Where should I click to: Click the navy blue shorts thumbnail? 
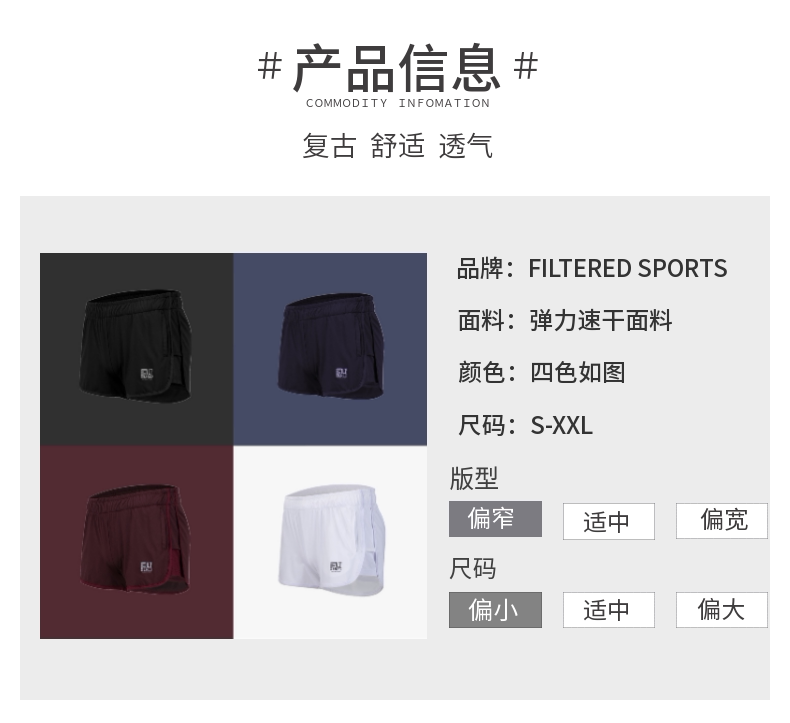330,349
